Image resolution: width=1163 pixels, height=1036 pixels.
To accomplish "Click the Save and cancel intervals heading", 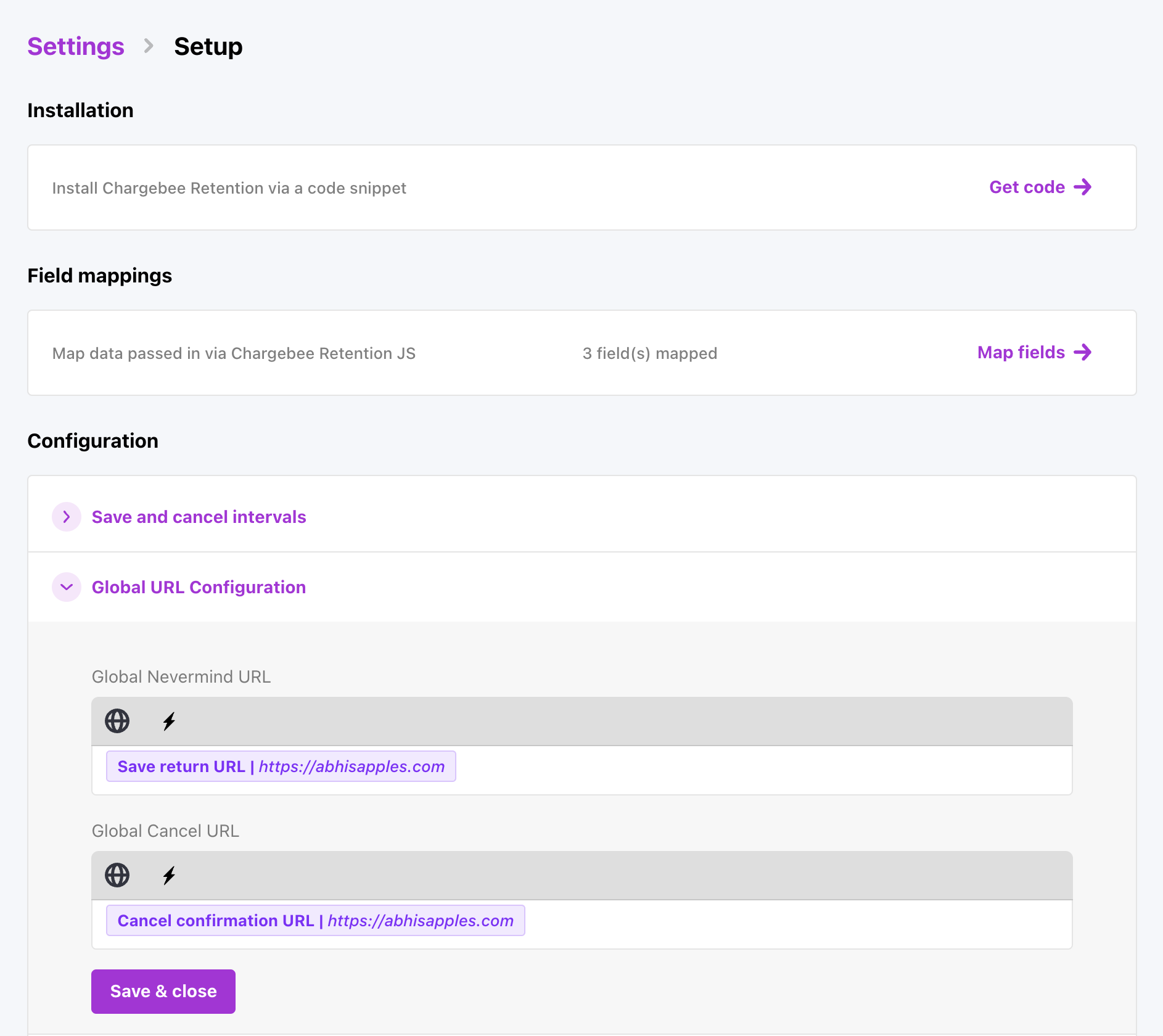I will pyautogui.click(x=199, y=517).
